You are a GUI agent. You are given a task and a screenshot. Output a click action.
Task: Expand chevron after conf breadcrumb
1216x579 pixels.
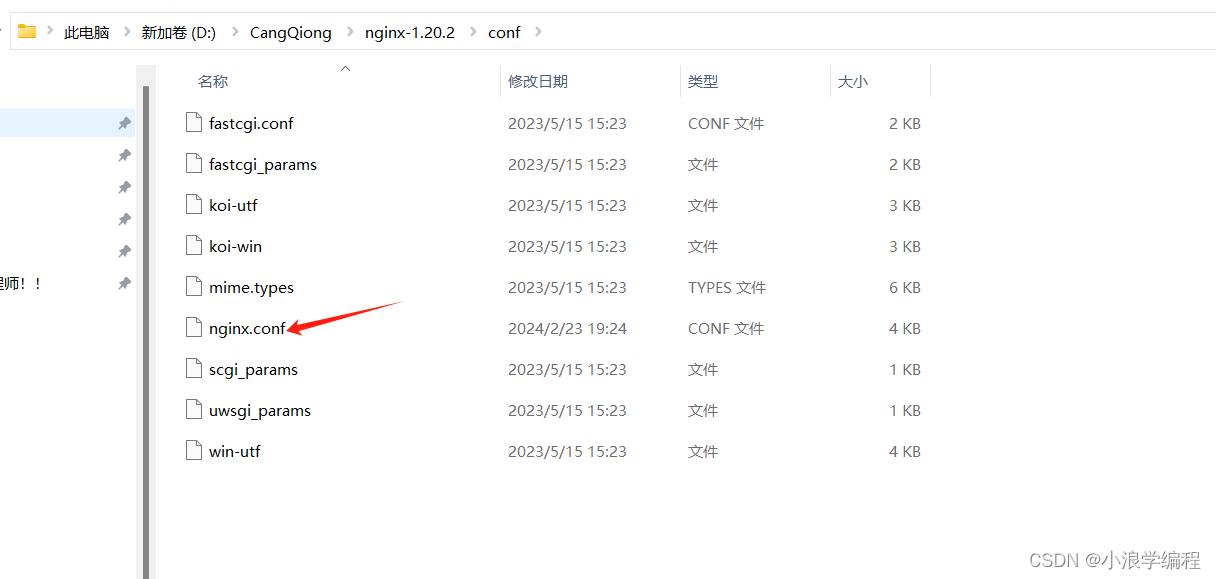tap(539, 32)
